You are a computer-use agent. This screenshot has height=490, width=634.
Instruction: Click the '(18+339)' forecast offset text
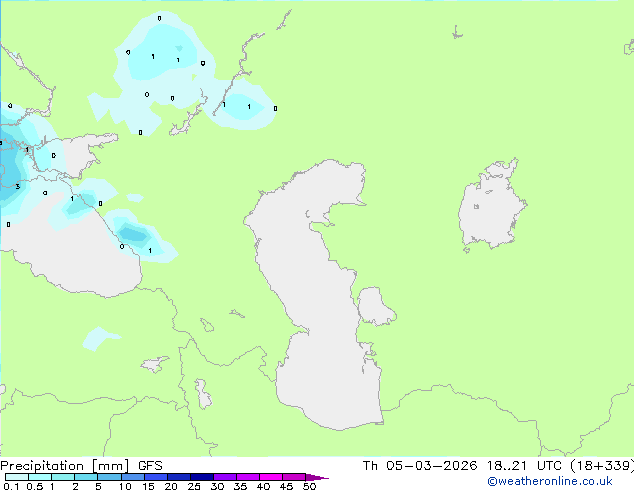602,466
